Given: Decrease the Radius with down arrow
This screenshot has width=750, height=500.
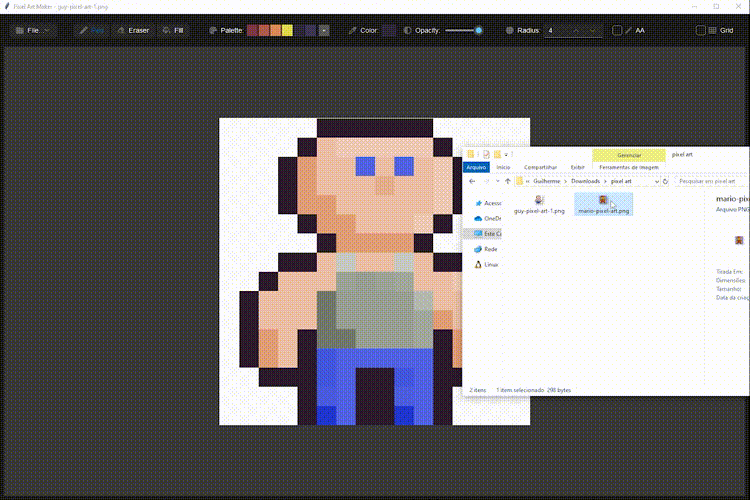Looking at the screenshot, I should (x=593, y=30).
